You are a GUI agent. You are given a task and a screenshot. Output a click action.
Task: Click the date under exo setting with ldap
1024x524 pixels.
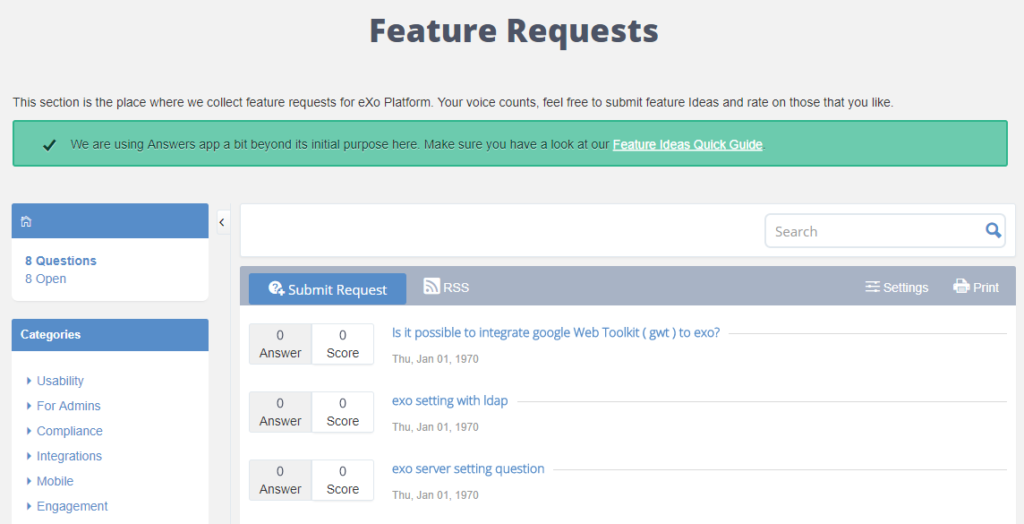pos(435,427)
